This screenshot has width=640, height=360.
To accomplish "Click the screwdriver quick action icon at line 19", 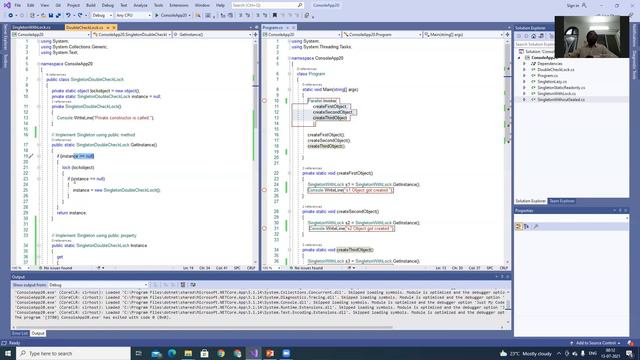I will point(31,156).
